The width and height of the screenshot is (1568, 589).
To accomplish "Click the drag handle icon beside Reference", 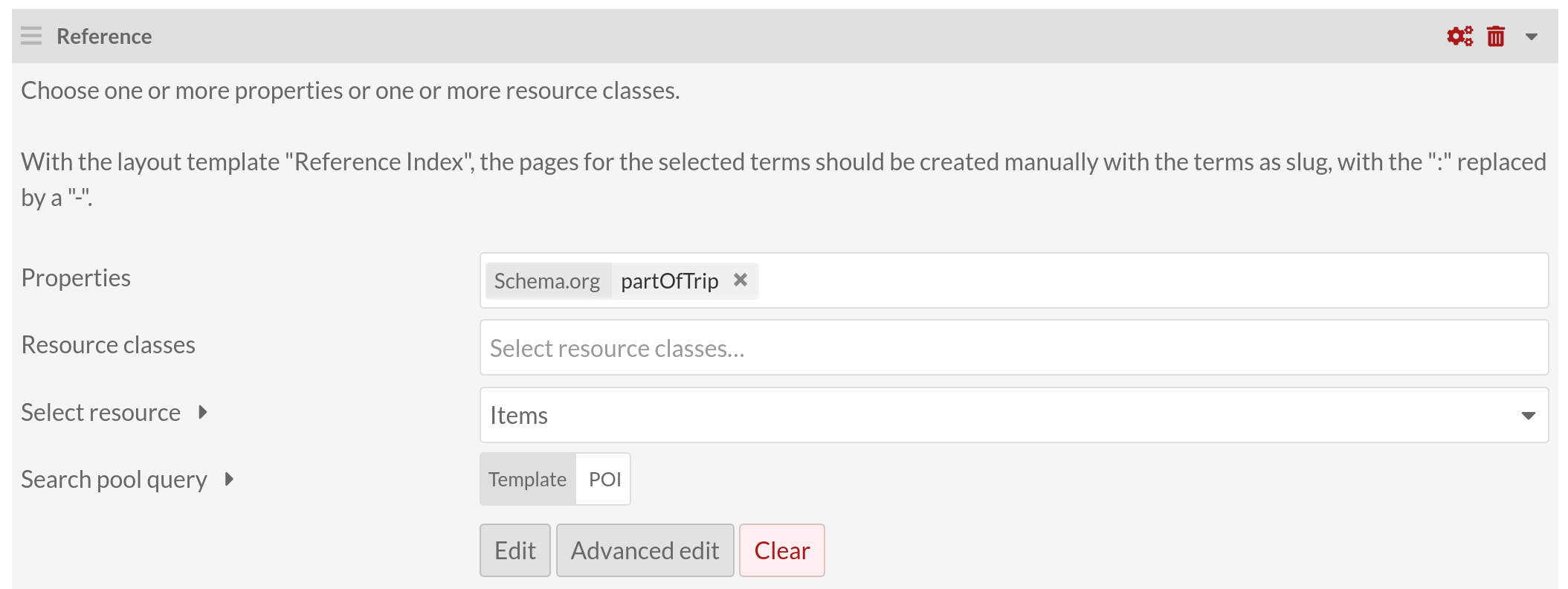I will (31, 36).
